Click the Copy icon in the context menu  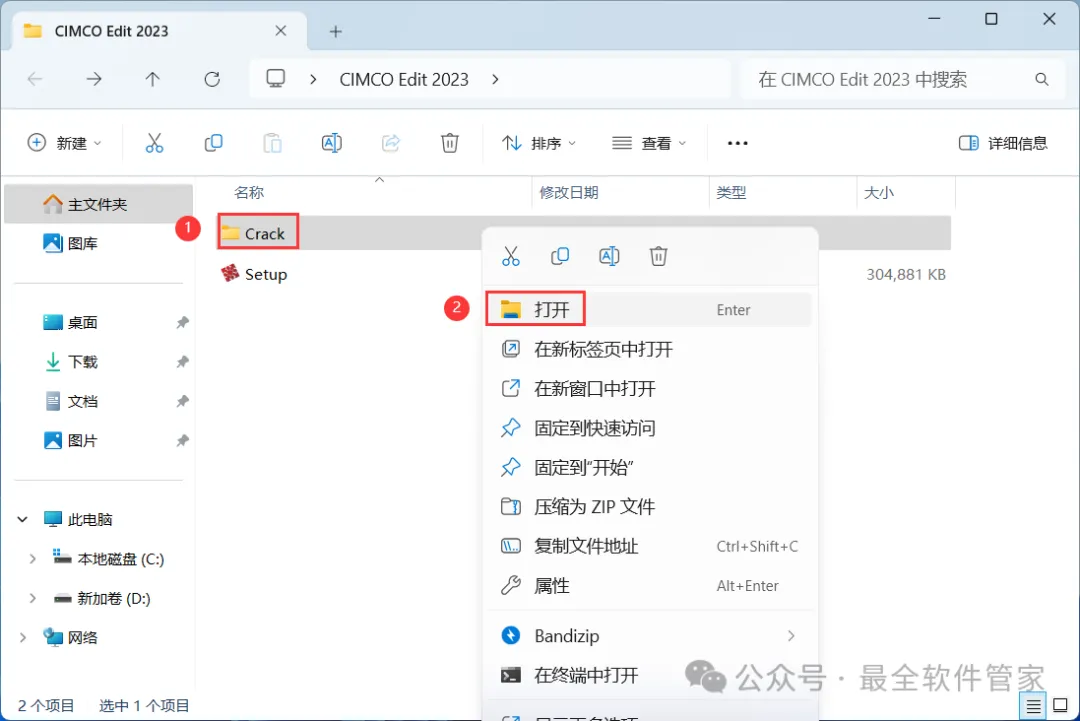tap(560, 256)
